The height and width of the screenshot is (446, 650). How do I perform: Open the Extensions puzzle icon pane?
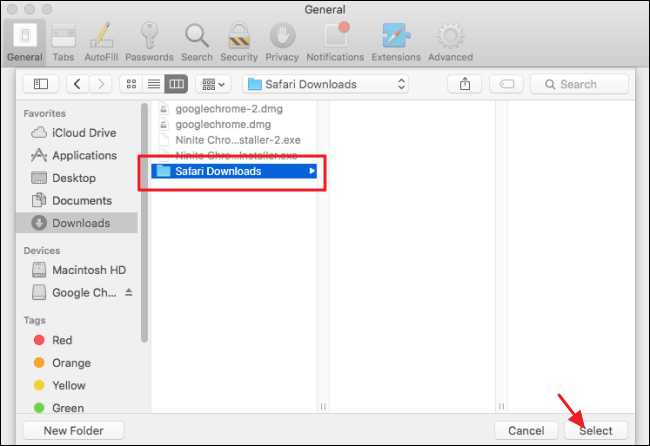coord(396,42)
